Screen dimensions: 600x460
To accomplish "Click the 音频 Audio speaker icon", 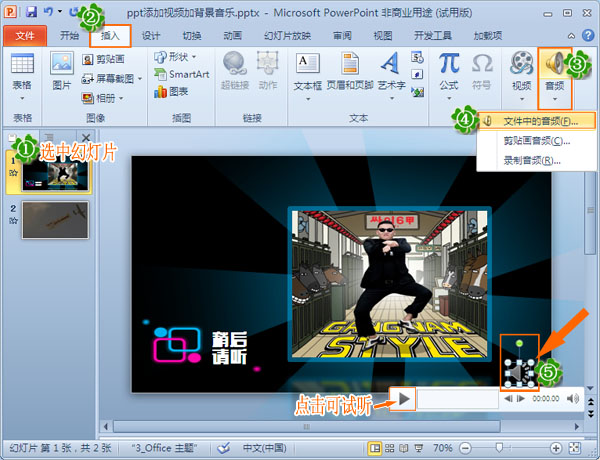I will tap(554, 63).
